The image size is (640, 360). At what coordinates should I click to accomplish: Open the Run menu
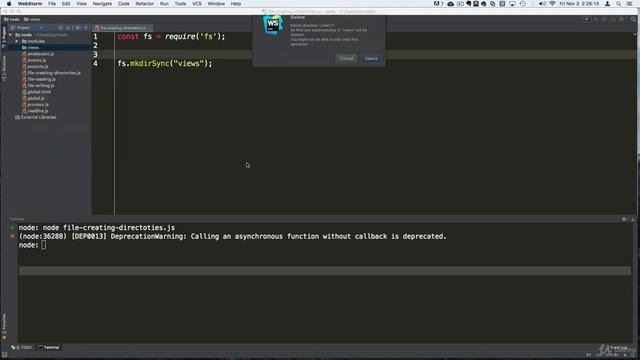click(x=164, y=4)
